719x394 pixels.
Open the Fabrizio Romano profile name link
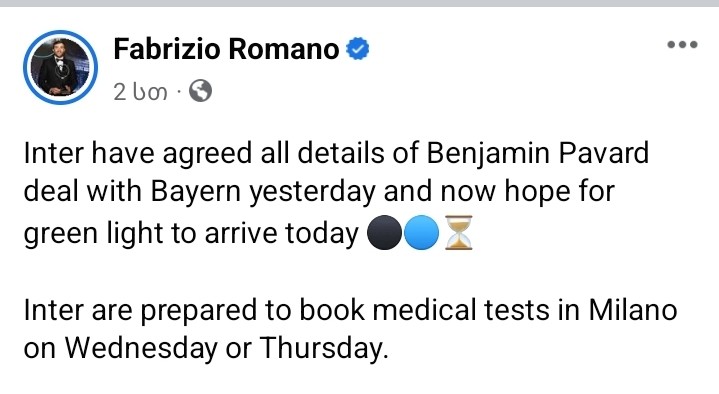[x=226, y=49]
